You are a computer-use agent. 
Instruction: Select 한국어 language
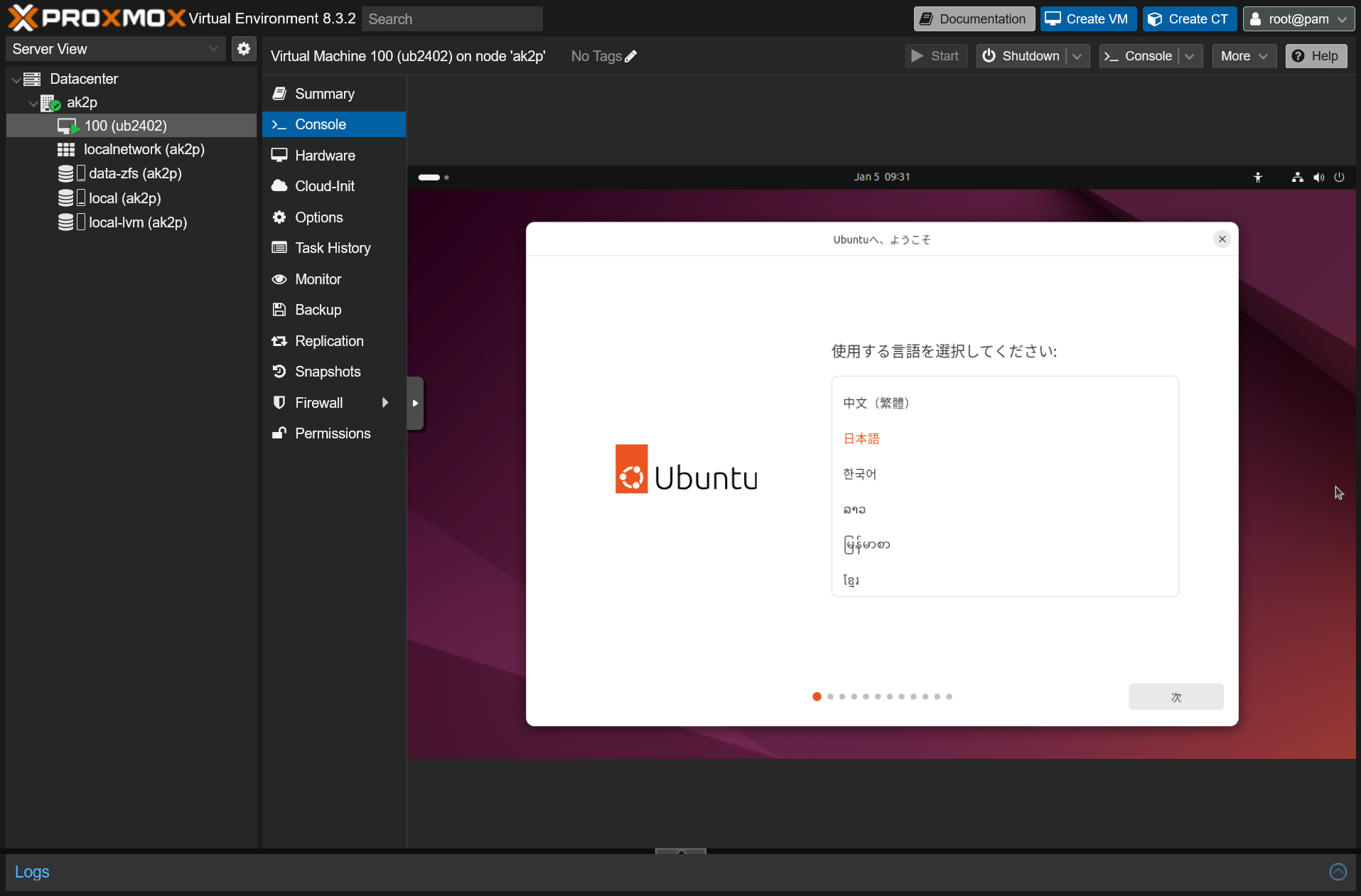click(x=1005, y=474)
